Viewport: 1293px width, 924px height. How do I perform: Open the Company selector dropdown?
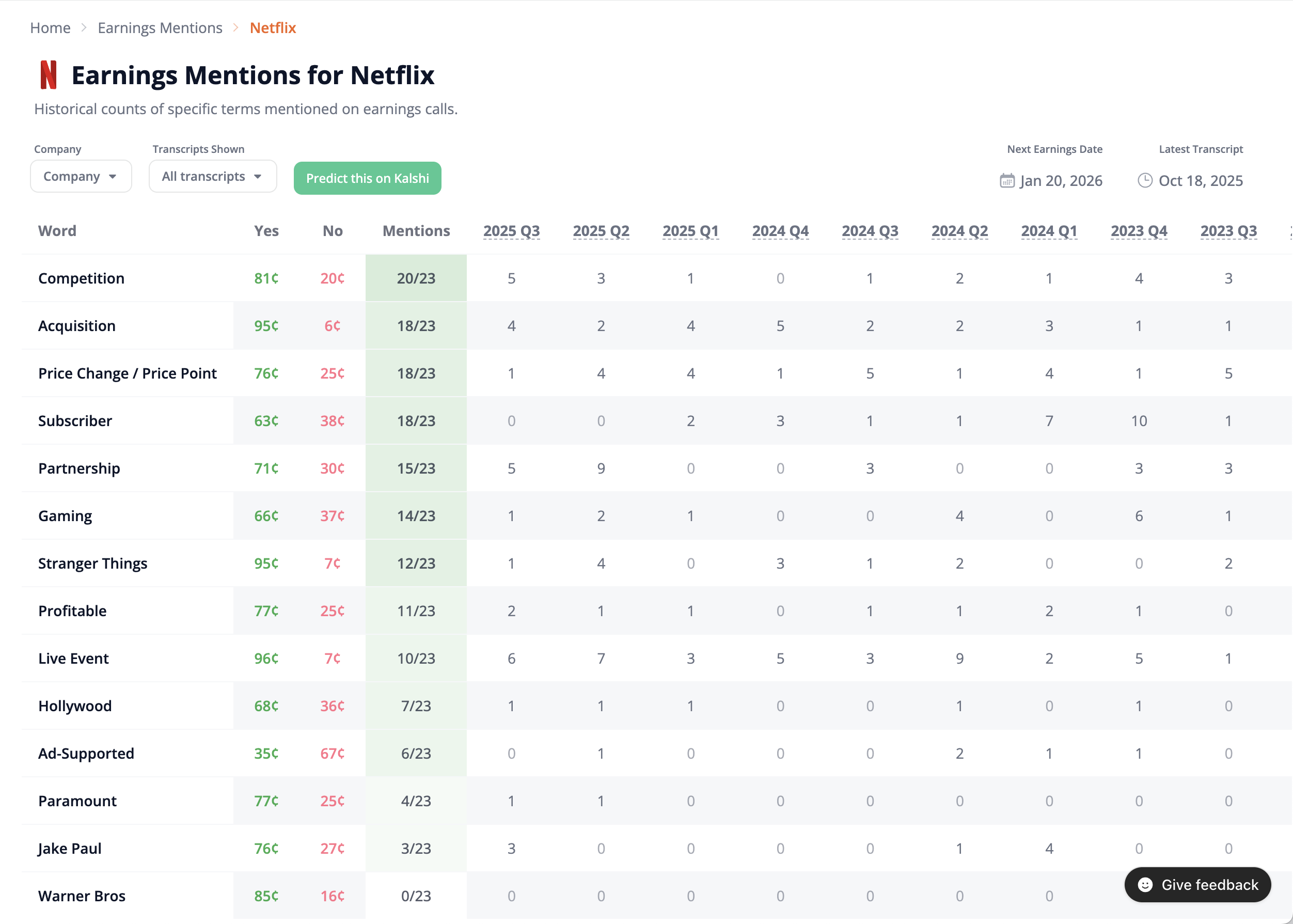tap(81, 176)
